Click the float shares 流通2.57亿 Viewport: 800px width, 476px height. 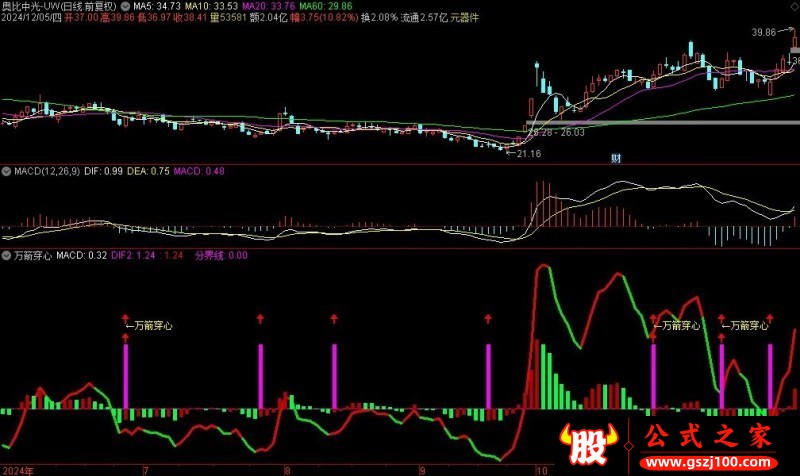pos(424,18)
